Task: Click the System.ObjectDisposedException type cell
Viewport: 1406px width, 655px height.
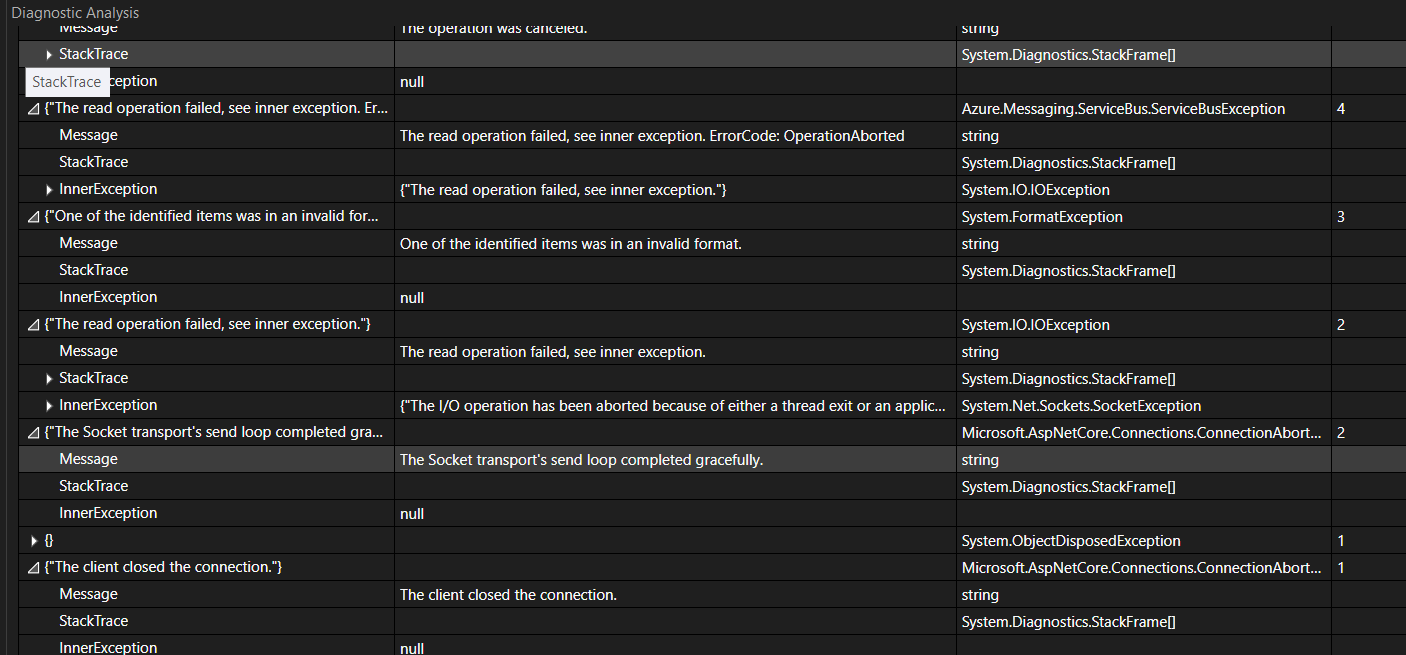Action: point(1071,541)
